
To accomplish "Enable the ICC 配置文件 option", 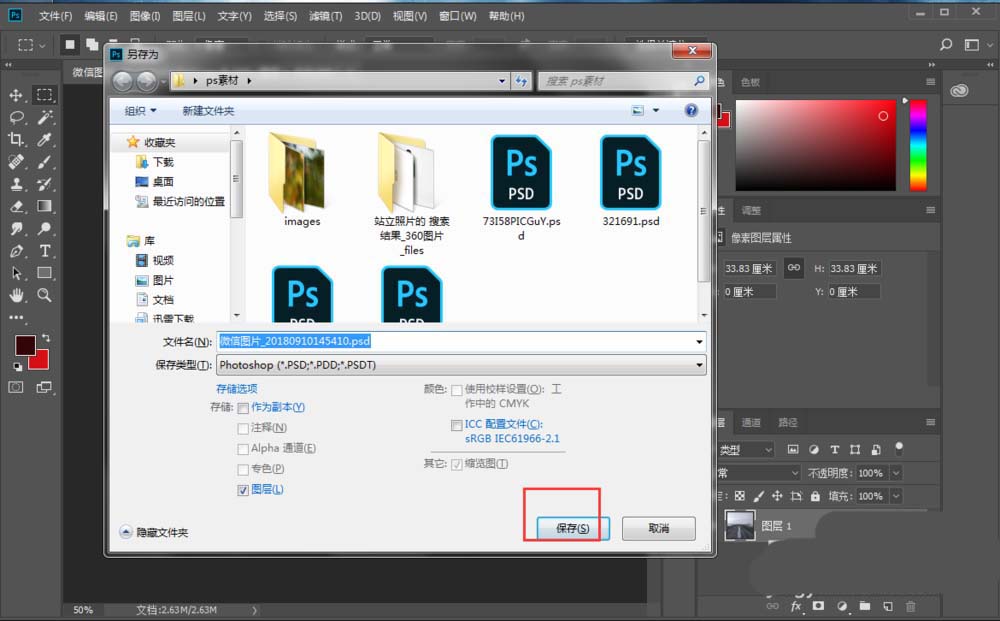I will tap(454, 426).
